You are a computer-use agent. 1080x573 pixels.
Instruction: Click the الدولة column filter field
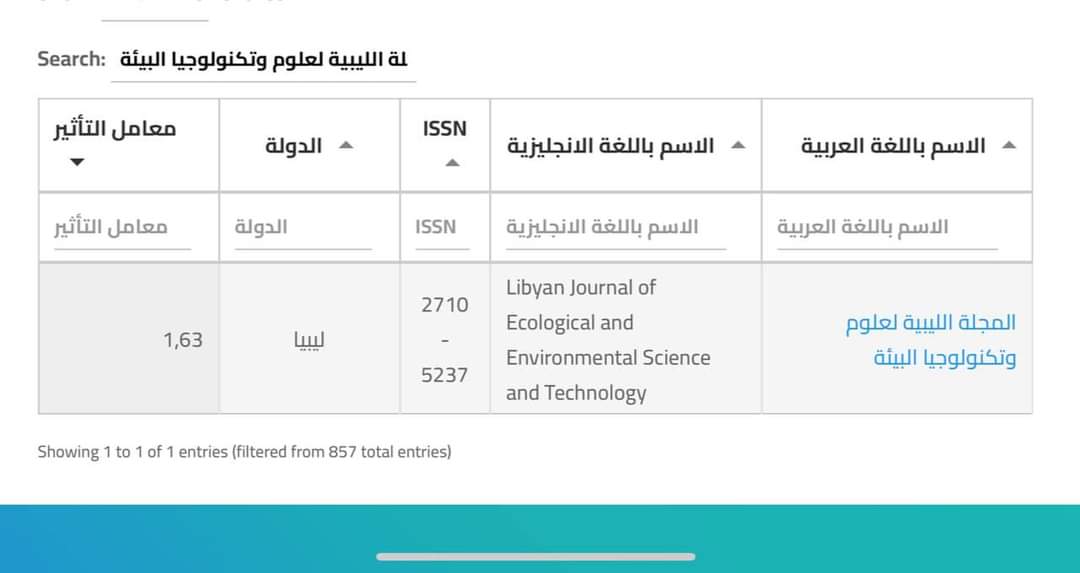click(302, 228)
